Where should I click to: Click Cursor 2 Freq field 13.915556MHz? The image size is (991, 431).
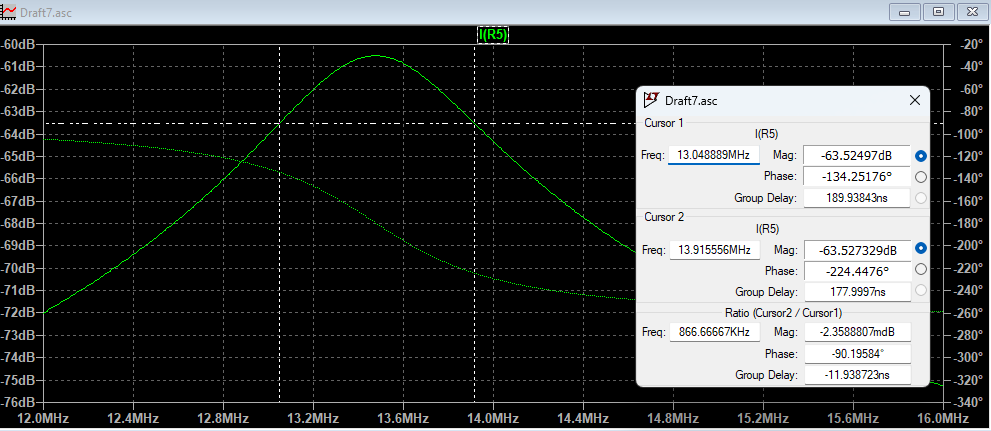(x=714, y=250)
